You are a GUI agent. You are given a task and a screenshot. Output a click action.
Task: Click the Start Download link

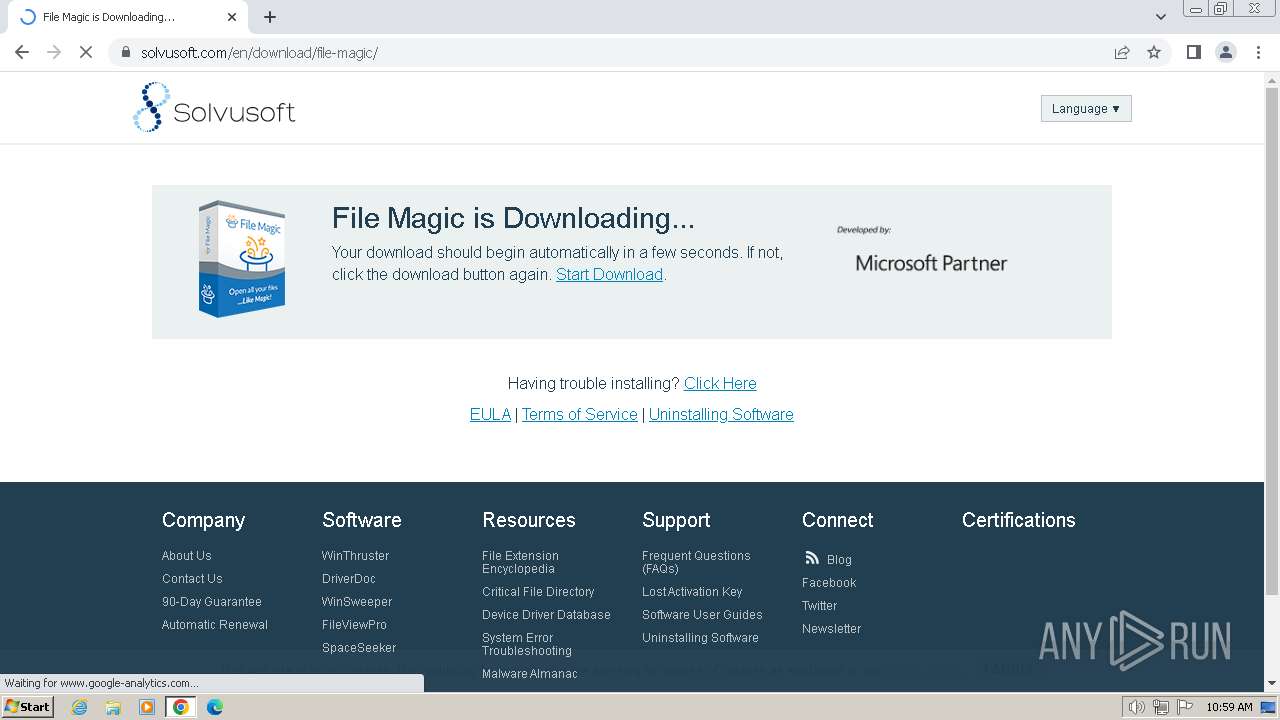[609, 275]
